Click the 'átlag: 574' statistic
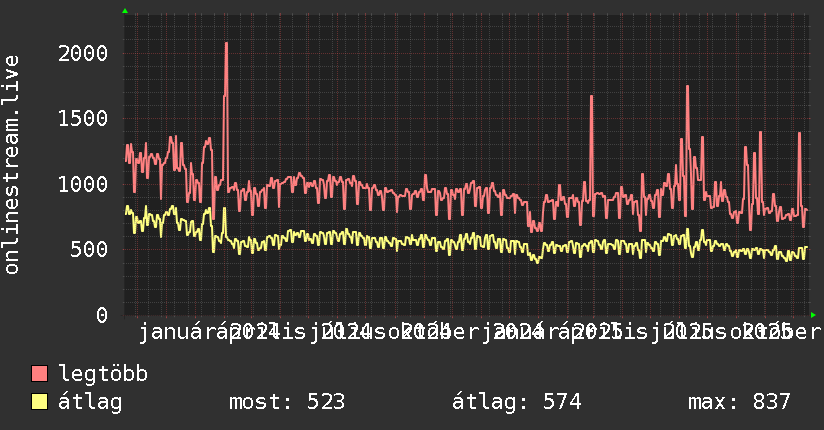The width and height of the screenshot is (824, 430). 517,402
